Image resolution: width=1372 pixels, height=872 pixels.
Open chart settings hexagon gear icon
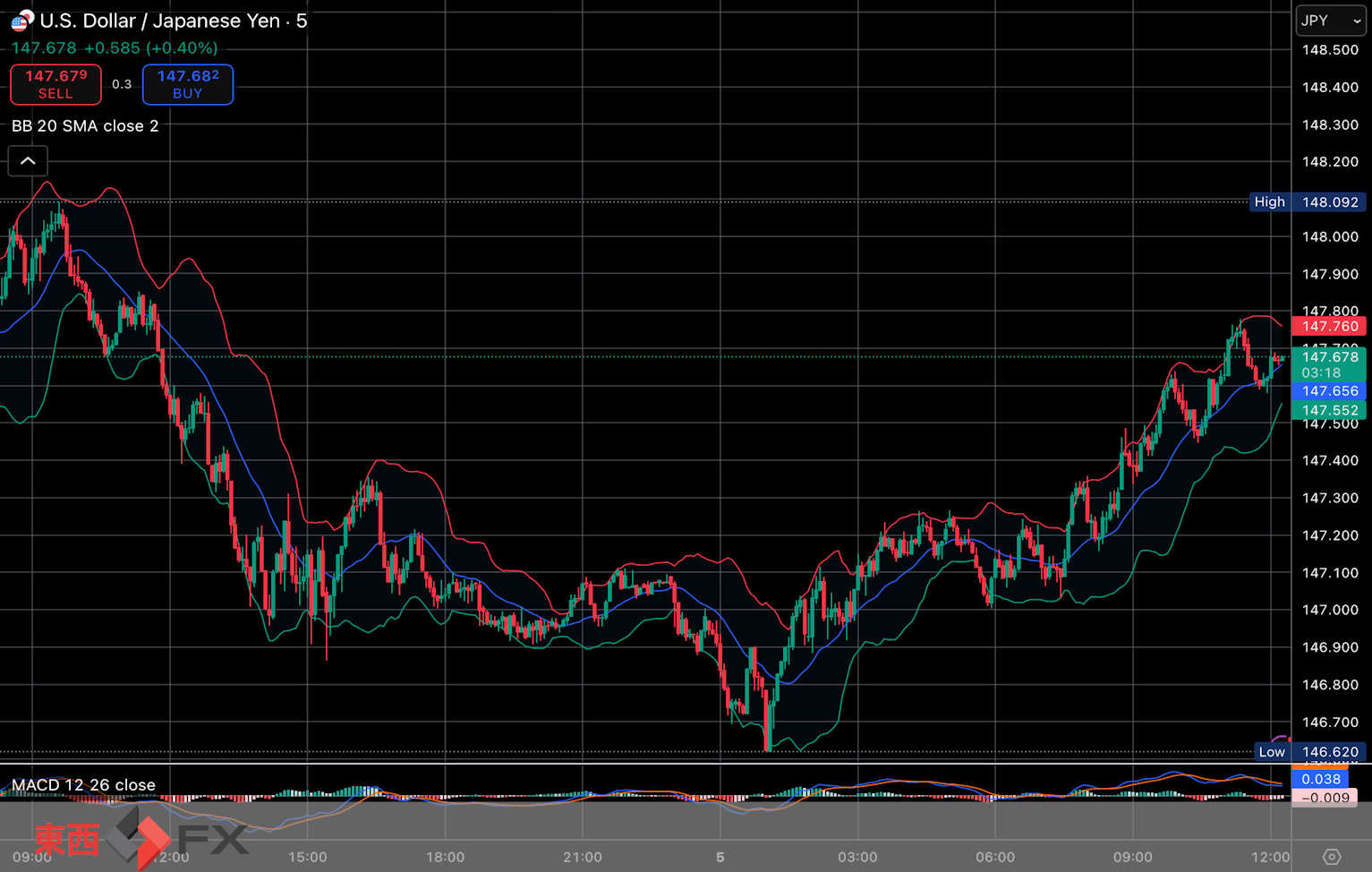[x=1331, y=857]
